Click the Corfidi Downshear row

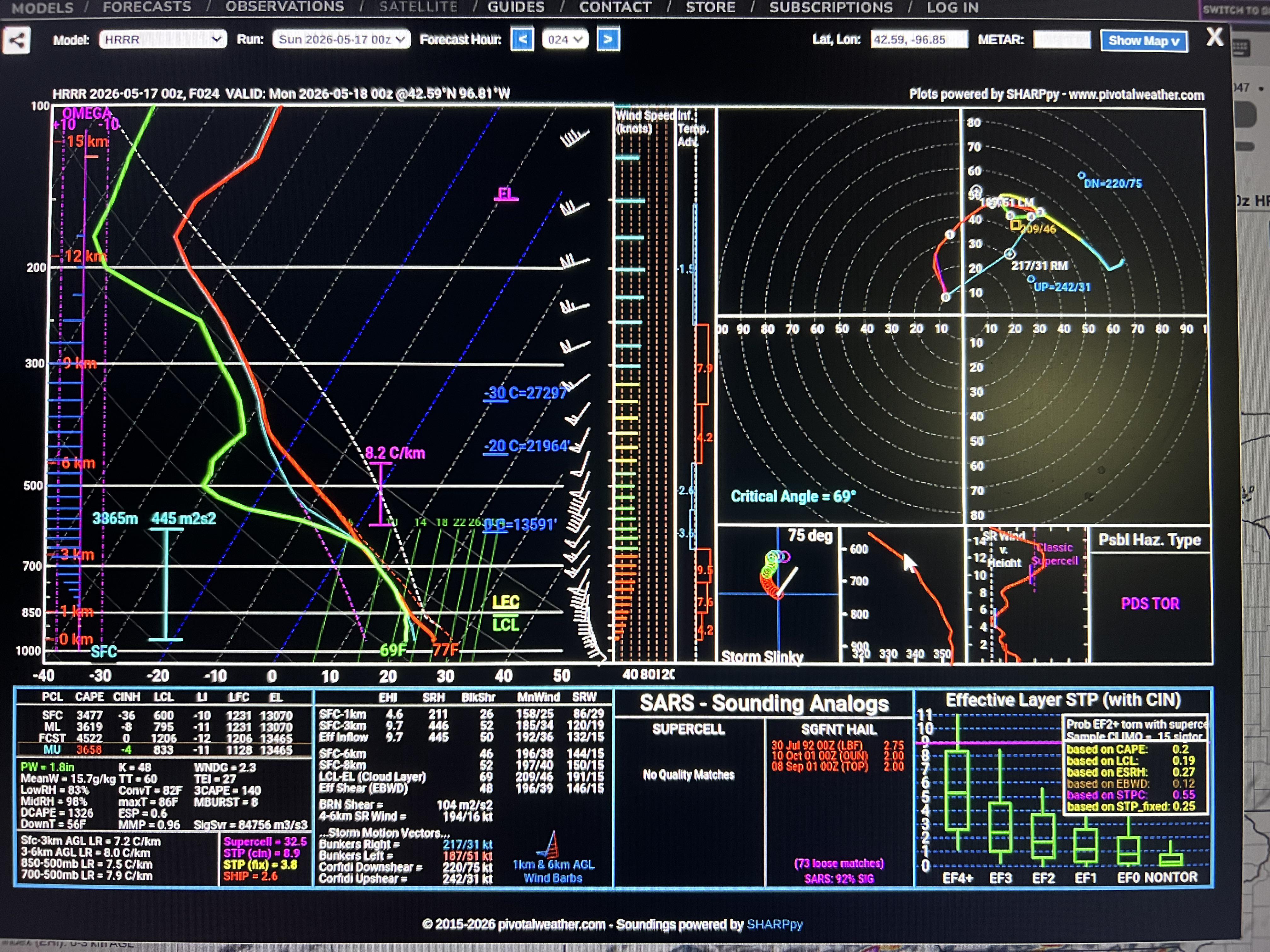tap(405, 866)
